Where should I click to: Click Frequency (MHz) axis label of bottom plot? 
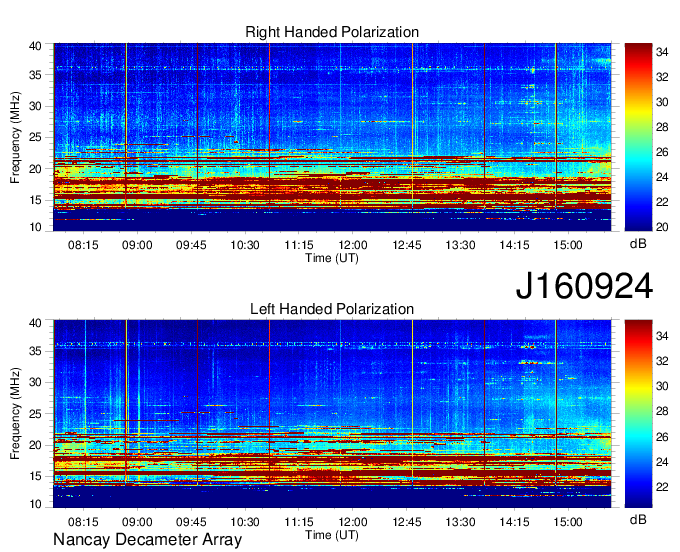coord(15,414)
